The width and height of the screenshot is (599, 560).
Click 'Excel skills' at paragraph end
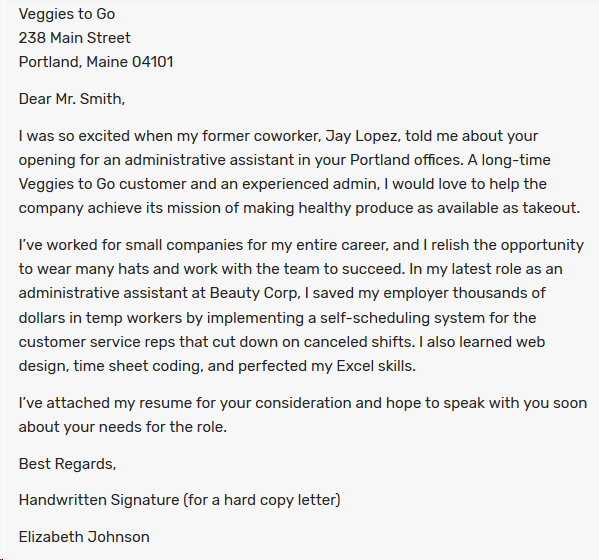pyautogui.click(x=376, y=366)
